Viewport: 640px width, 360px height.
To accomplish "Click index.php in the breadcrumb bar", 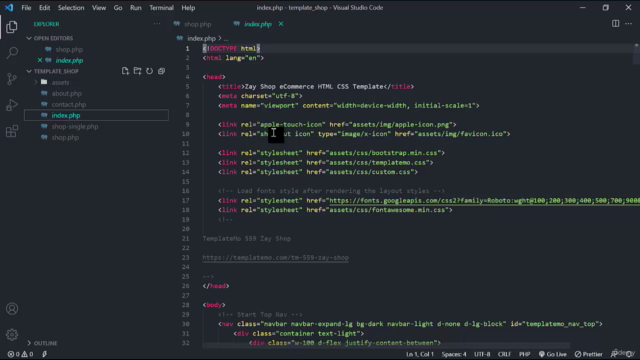I will [201, 38].
